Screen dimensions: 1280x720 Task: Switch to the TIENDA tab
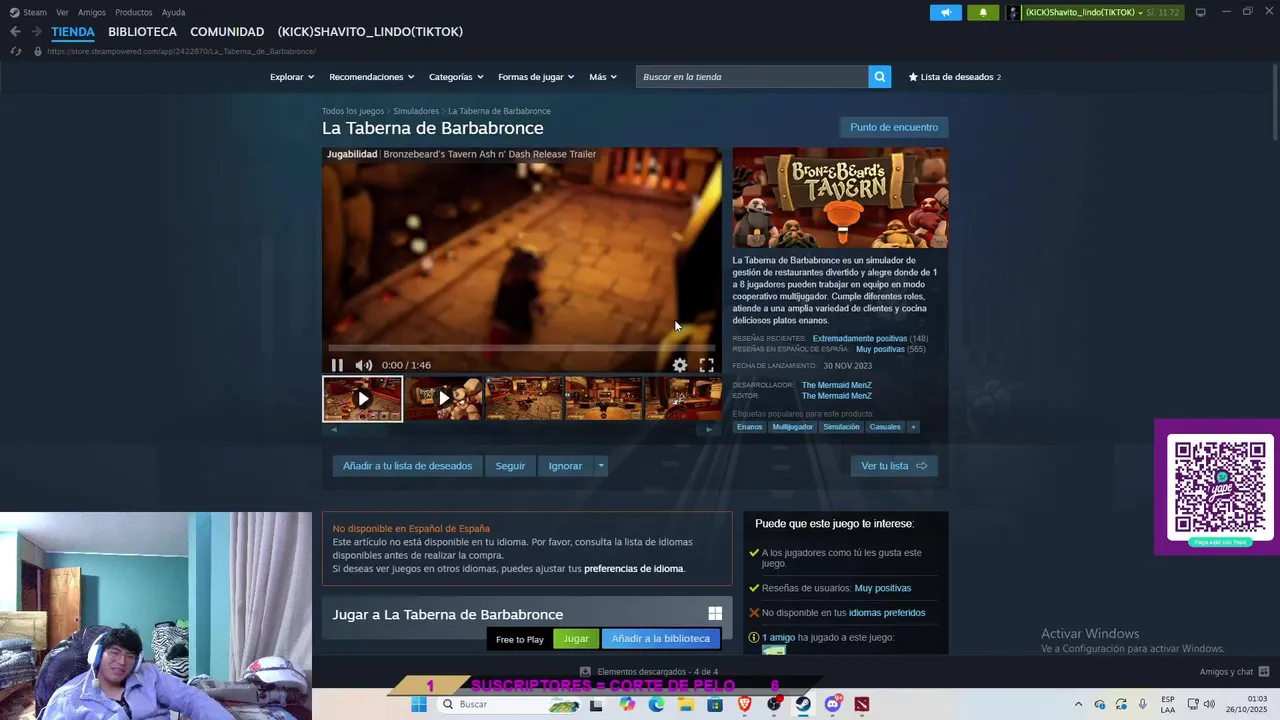[73, 32]
